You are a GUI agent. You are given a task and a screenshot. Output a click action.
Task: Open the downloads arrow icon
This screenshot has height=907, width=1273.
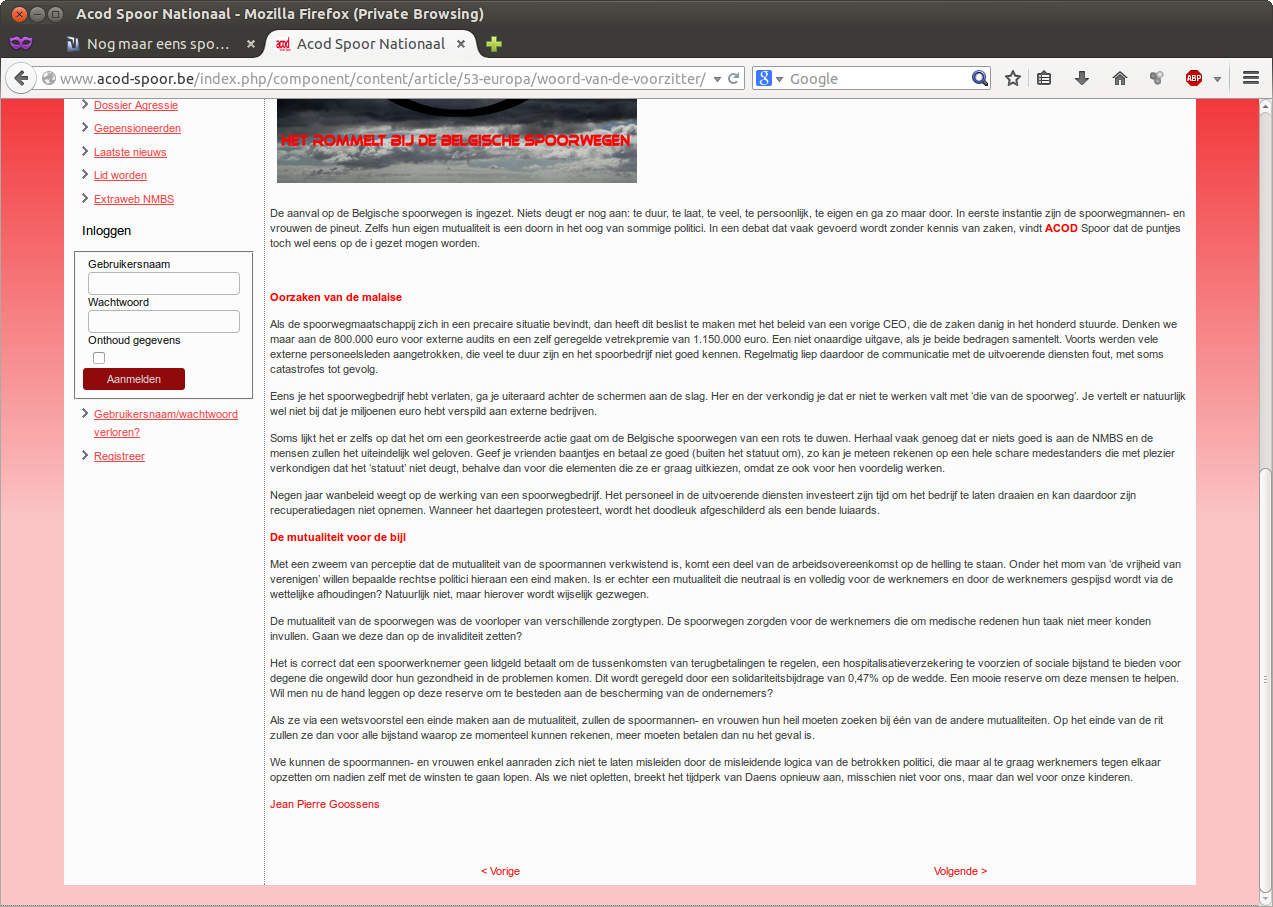point(1082,78)
